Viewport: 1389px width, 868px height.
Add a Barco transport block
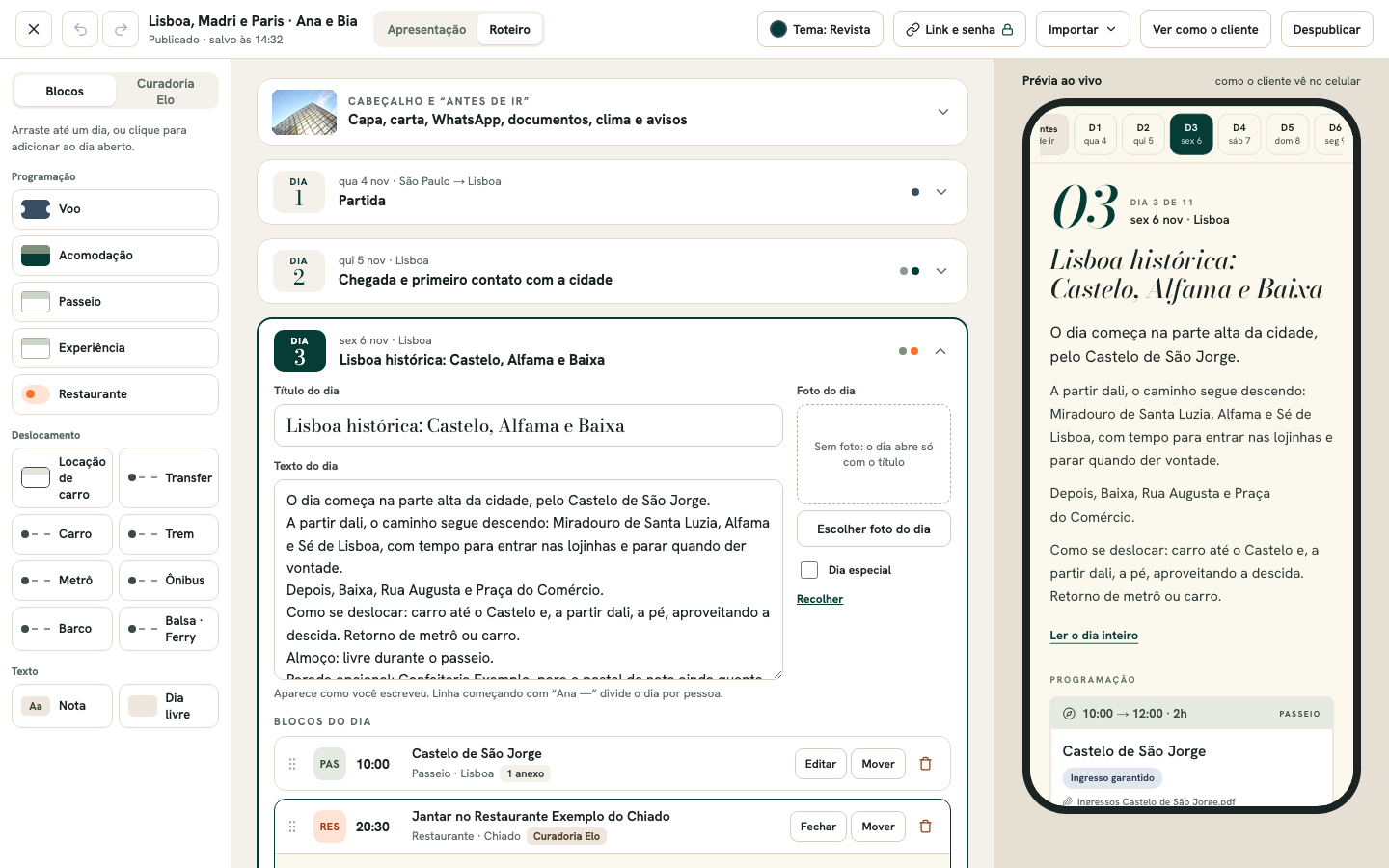click(x=62, y=629)
